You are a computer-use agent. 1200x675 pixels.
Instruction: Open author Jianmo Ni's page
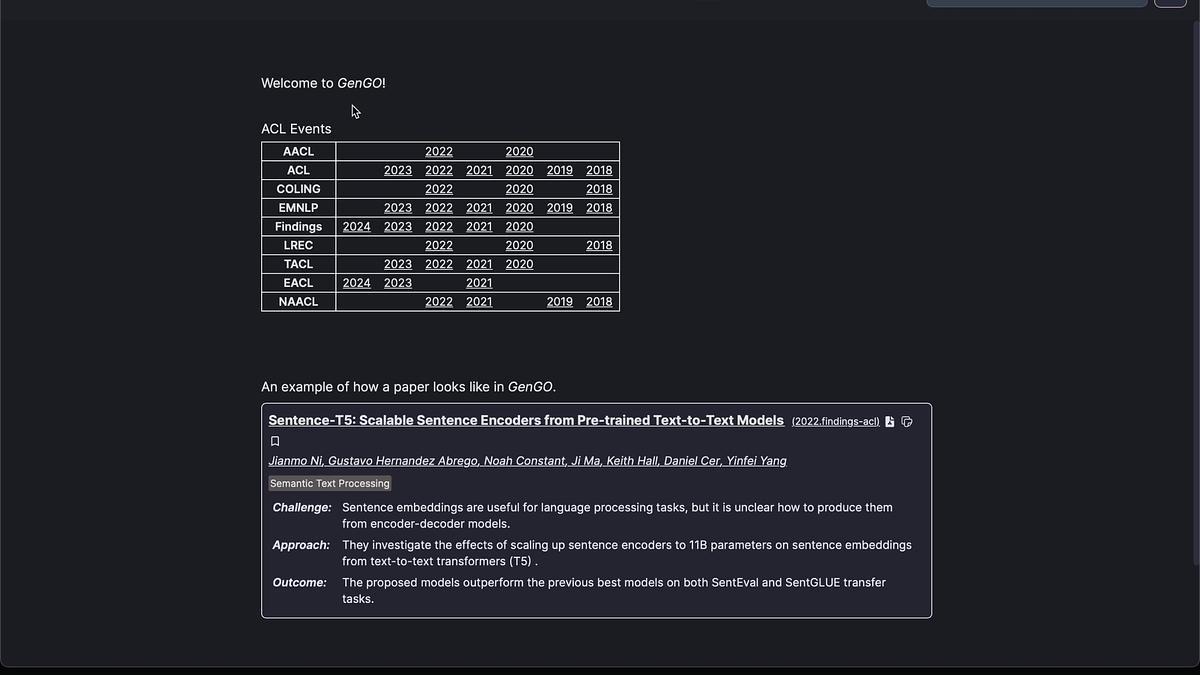tap(295, 461)
